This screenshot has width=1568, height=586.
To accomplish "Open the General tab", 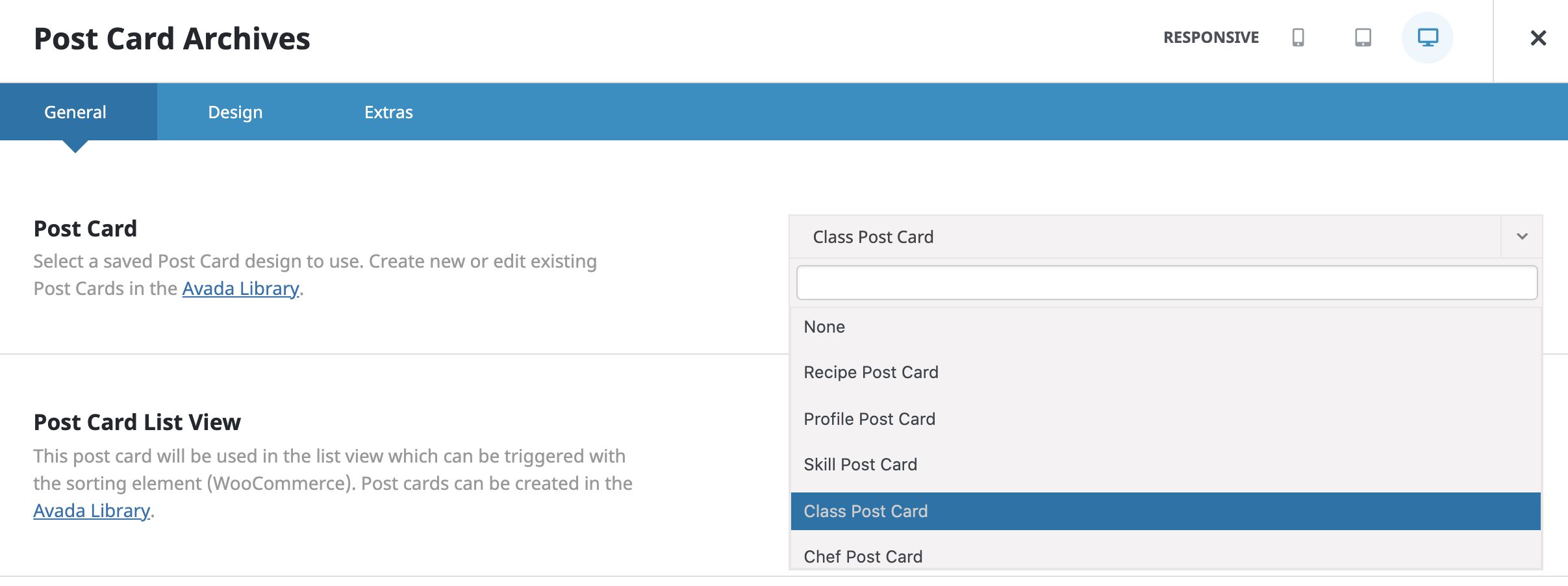I will coord(75,112).
